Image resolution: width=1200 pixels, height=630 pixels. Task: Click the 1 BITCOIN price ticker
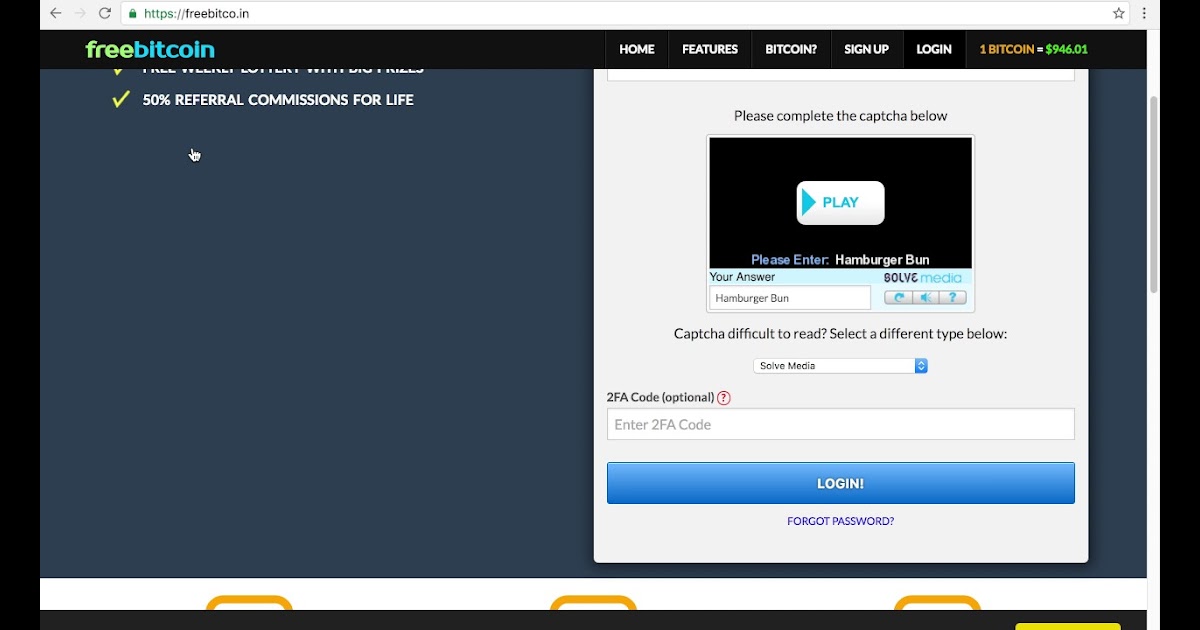point(1034,49)
